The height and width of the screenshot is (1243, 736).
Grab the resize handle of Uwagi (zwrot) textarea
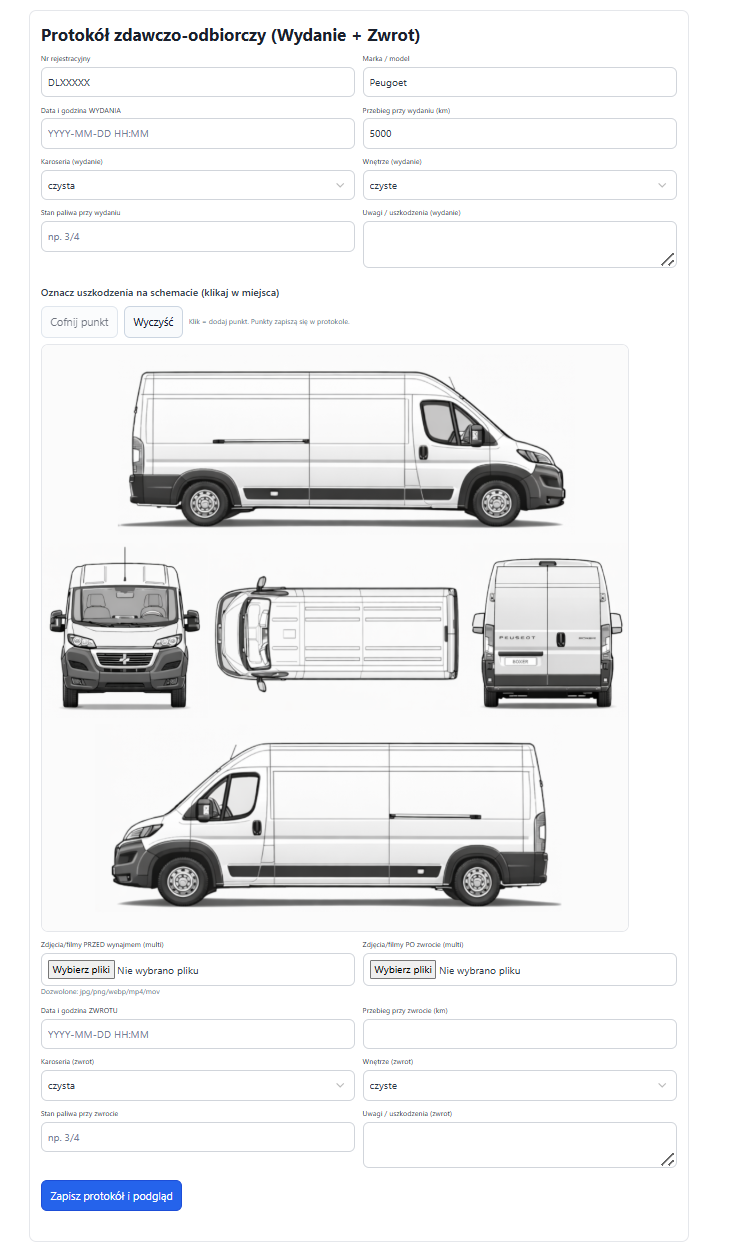point(668,1159)
